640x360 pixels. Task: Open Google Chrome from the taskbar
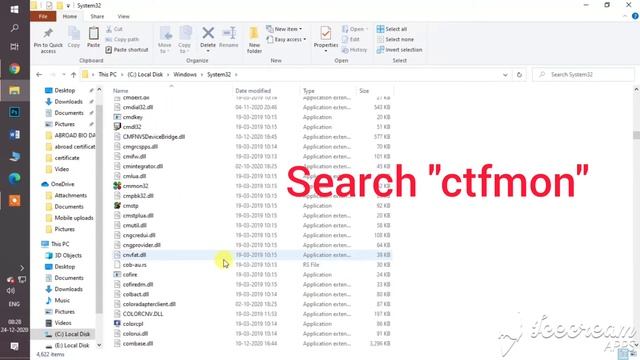tap(14, 69)
